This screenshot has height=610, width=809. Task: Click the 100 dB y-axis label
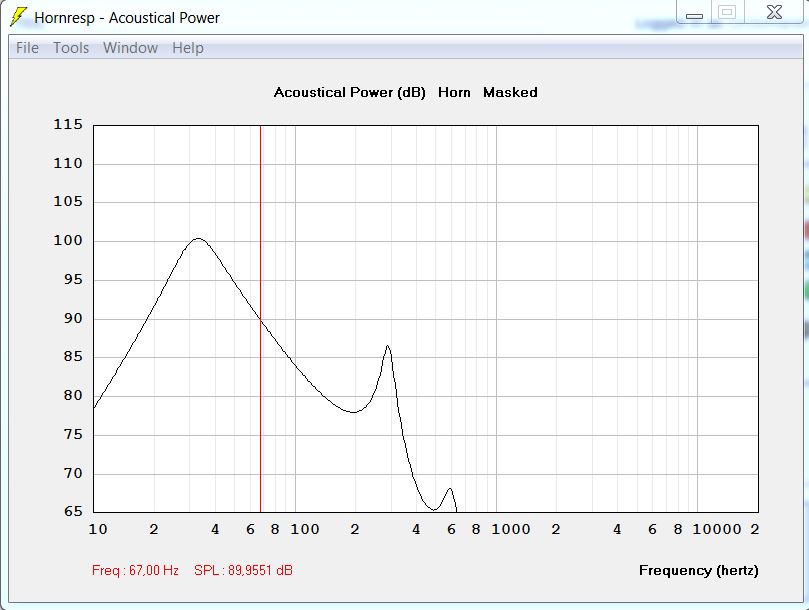[x=68, y=240]
